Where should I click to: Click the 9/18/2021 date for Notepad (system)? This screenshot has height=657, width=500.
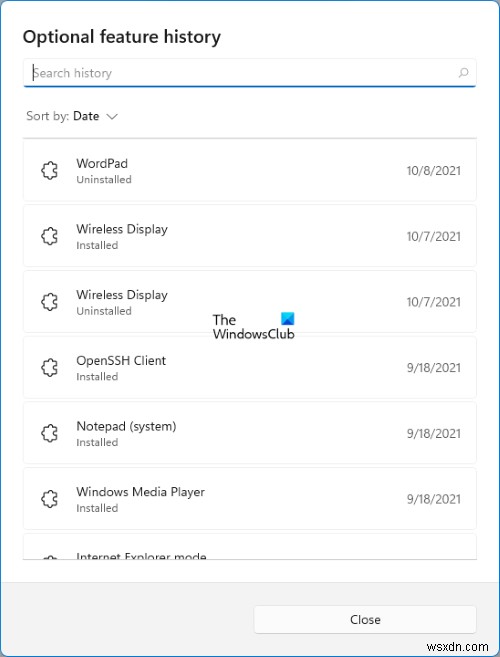click(433, 433)
